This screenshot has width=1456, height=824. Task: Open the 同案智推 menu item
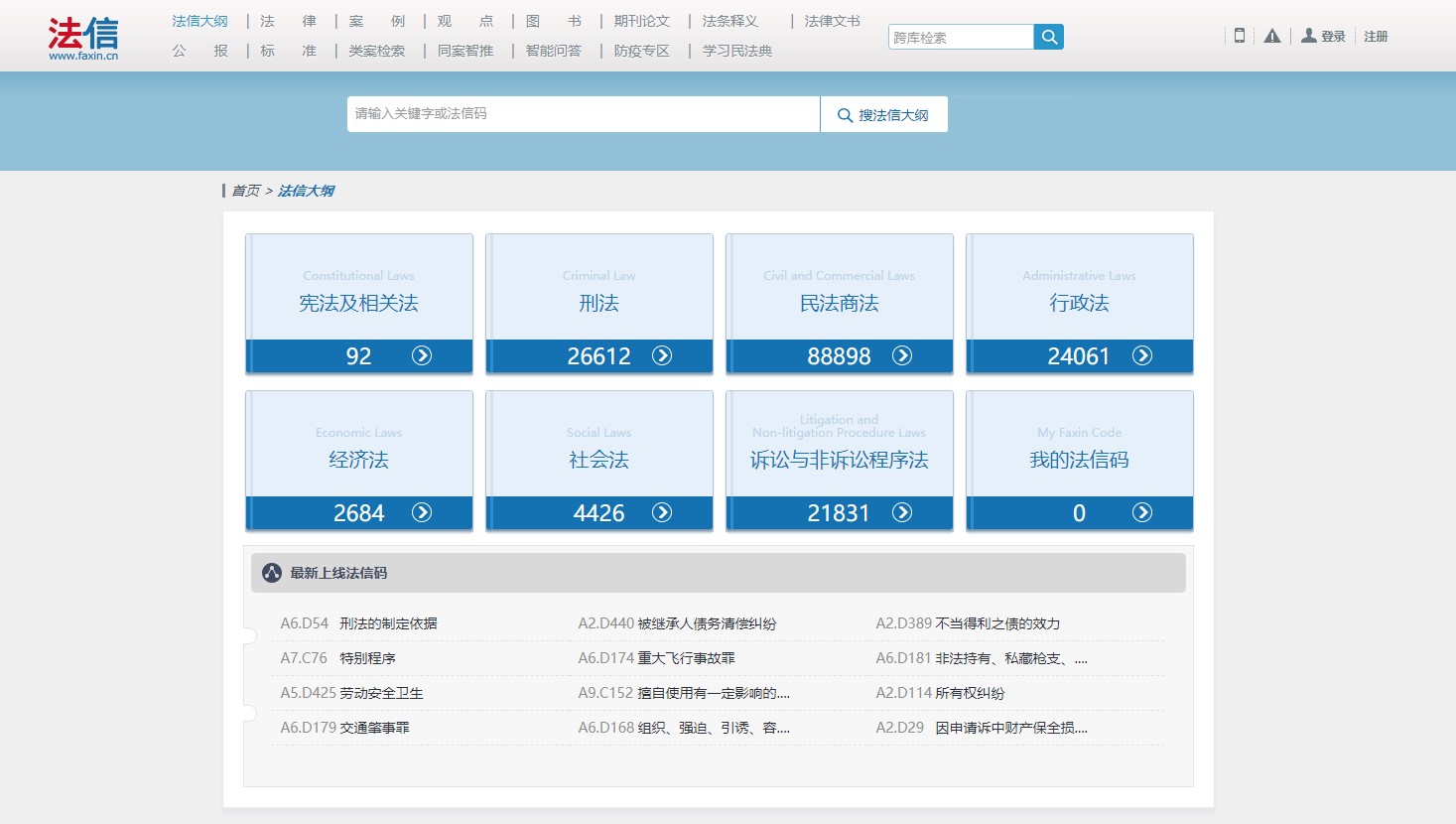pos(465,51)
